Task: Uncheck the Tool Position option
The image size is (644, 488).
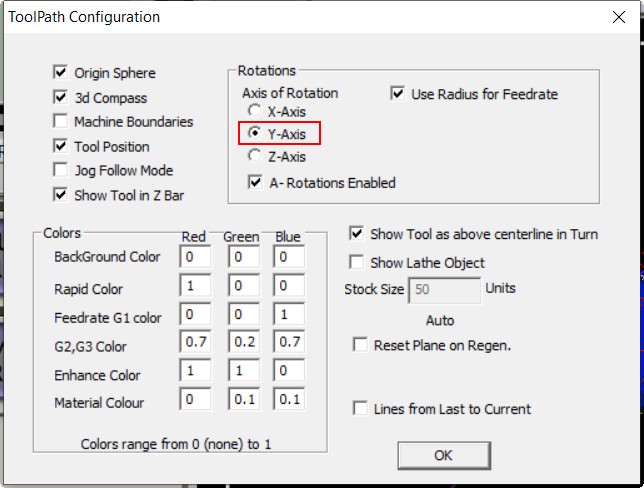Action: [x=60, y=147]
